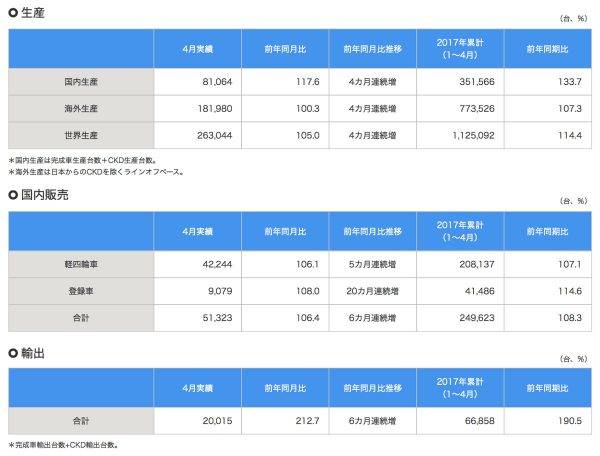This screenshot has width=600, height=456.
Task: Click the value 100.3
Action: click(x=308, y=109)
